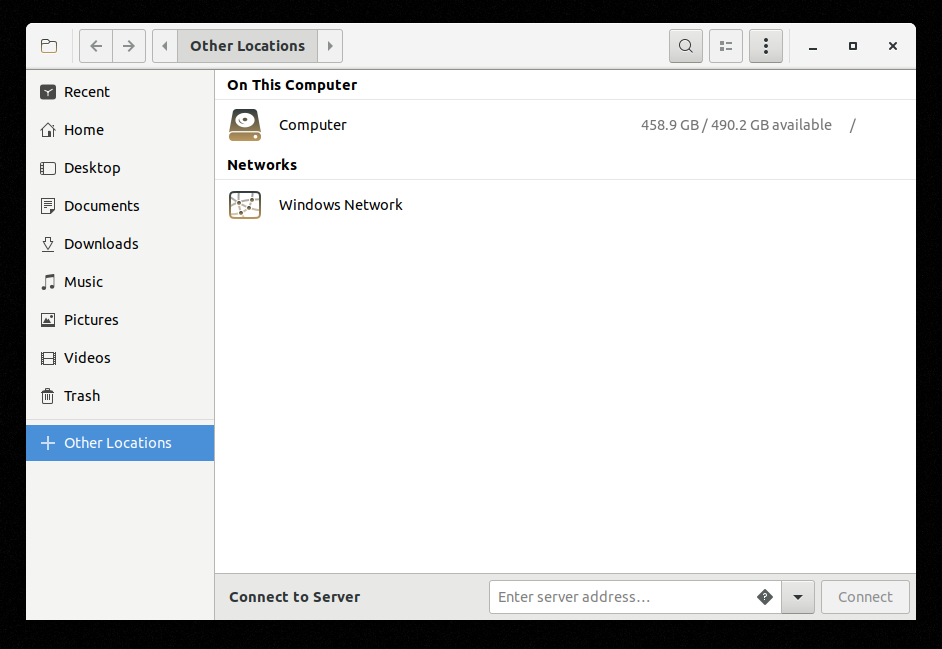Click the Desktop sidebar icon
942x649 pixels.
[48, 168]
